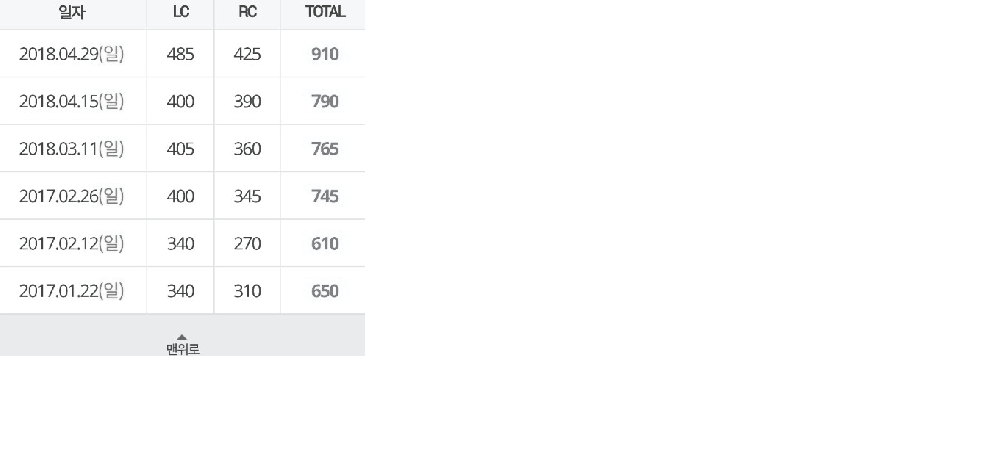The height and width of the screenshot is (454, 1000).
Task: Select the 일자 column header
Action: [x=71, y=12]
